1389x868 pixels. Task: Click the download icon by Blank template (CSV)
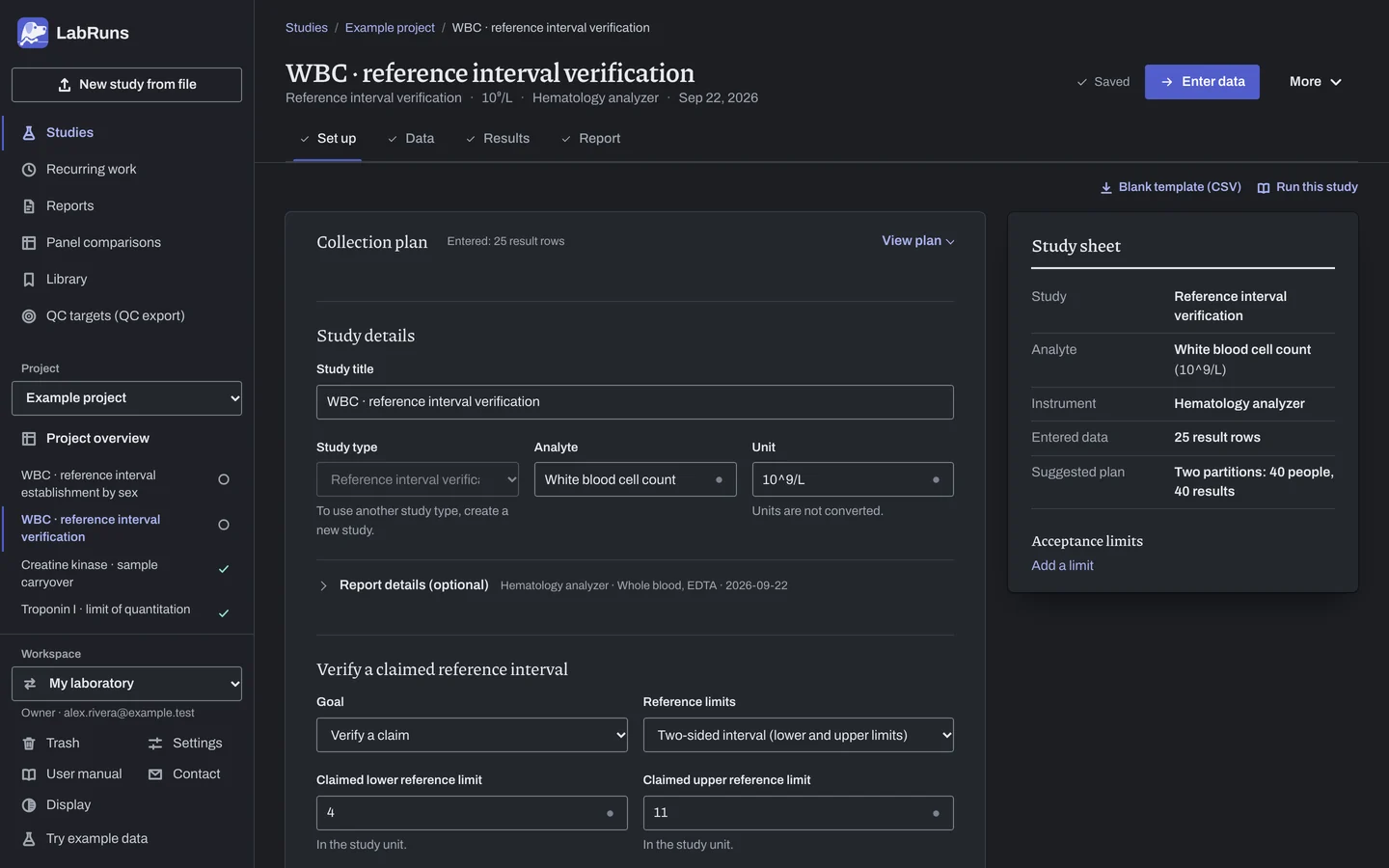pyautogui.click(x=1106, y=188)
